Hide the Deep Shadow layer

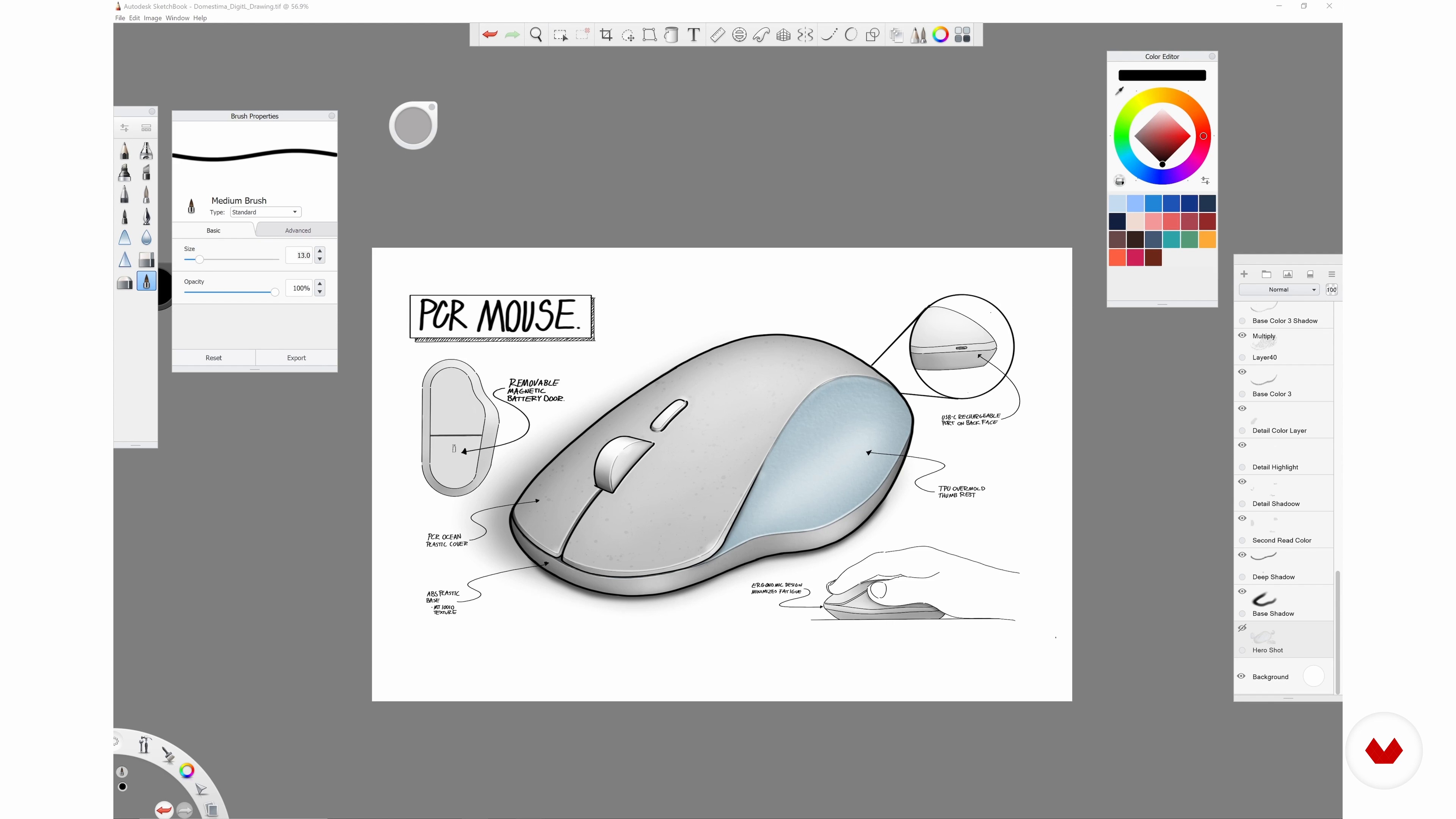click(1243, 555)
